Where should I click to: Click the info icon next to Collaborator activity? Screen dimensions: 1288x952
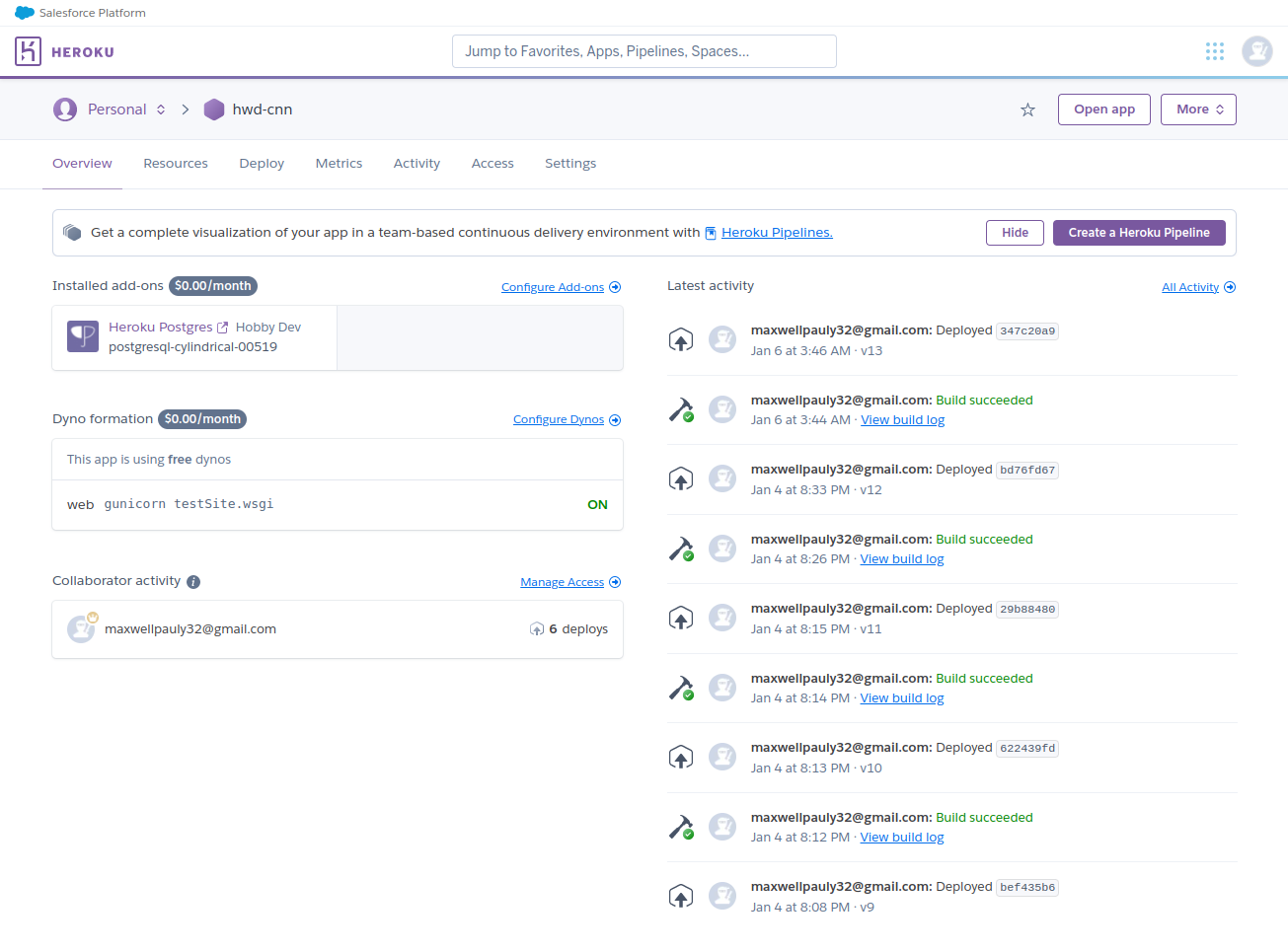tap(193, 582)
